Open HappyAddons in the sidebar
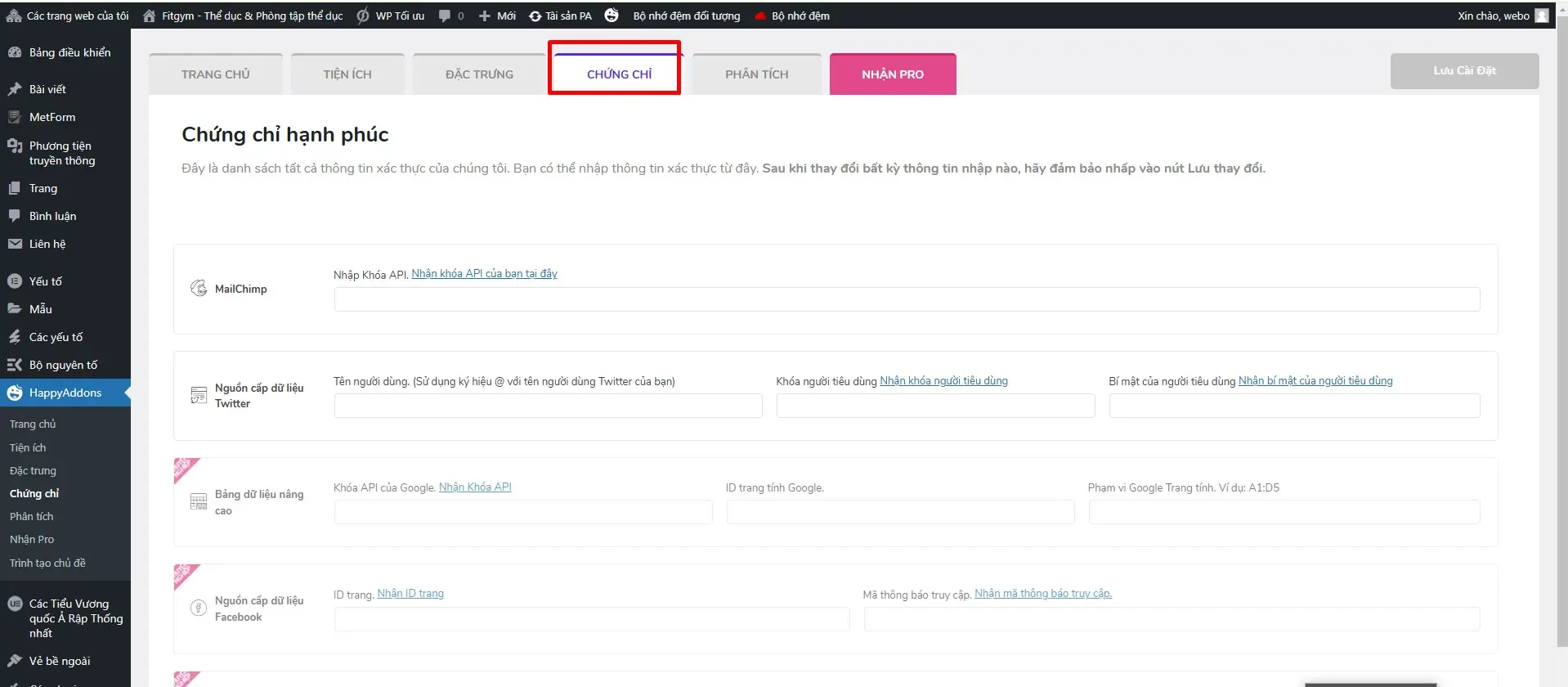The image size is (1568, 687). pos(65,393)
